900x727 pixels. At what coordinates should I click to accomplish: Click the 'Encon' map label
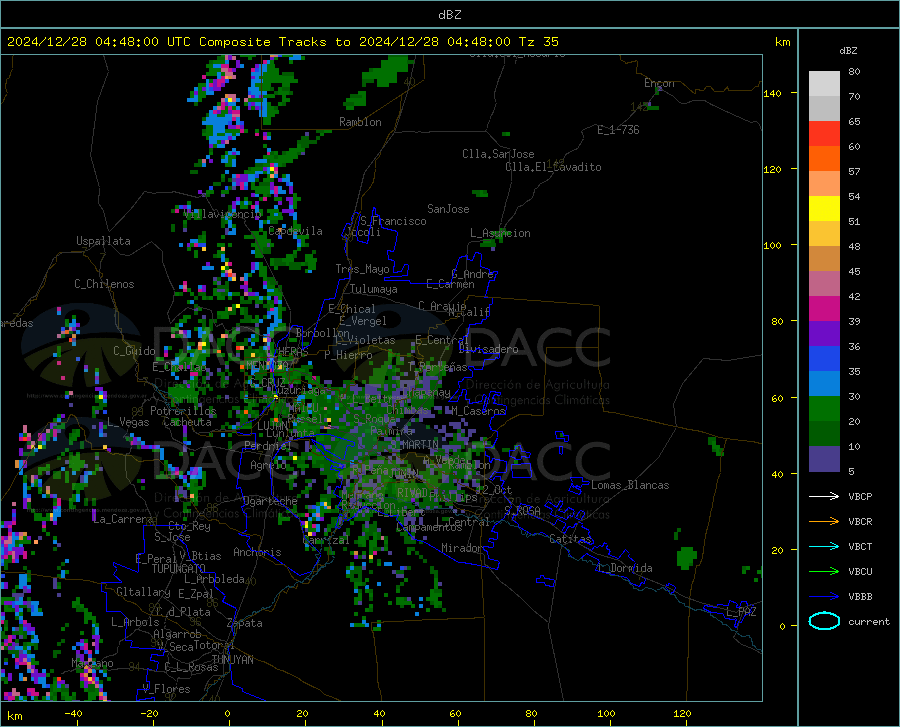[x=659, y=83]
